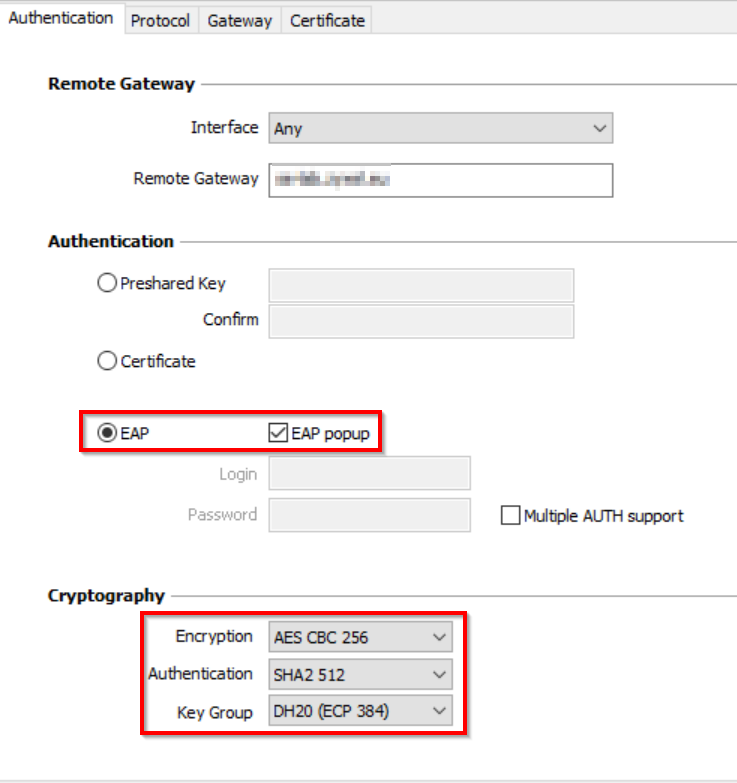Click the Preshared Key input field
This screenshot has height=783, width=737.
click(421, 285)
